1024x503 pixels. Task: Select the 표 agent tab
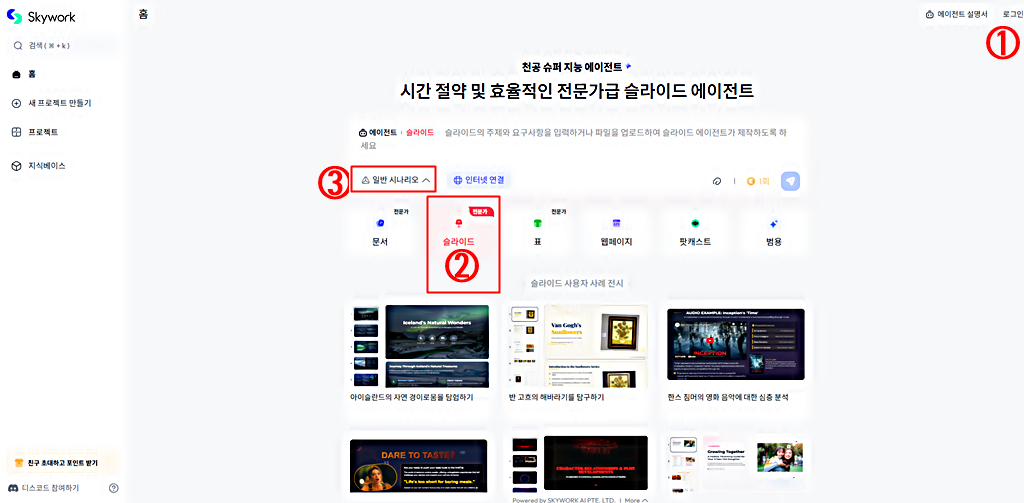pyautogui.click(x=537, y=232)
